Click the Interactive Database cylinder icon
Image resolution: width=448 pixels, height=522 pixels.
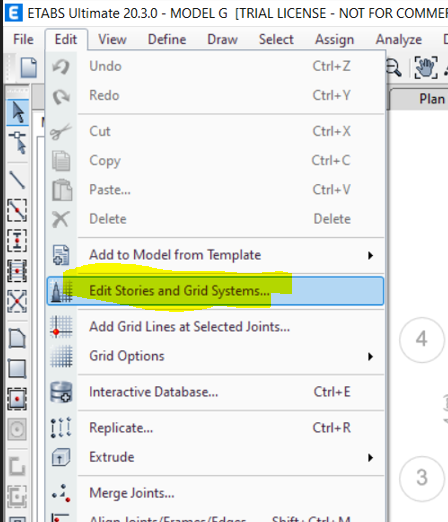click(x=61, y=392)
